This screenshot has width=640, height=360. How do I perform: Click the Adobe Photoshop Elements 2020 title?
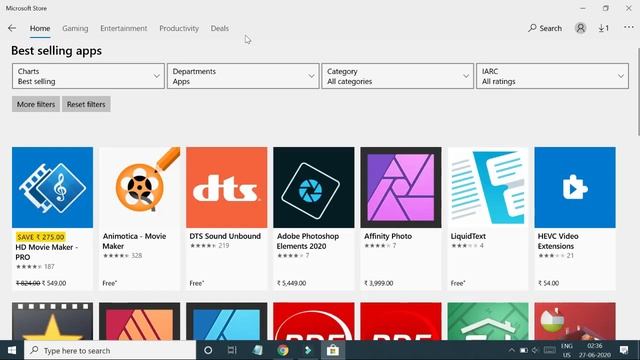pos(308,241)
